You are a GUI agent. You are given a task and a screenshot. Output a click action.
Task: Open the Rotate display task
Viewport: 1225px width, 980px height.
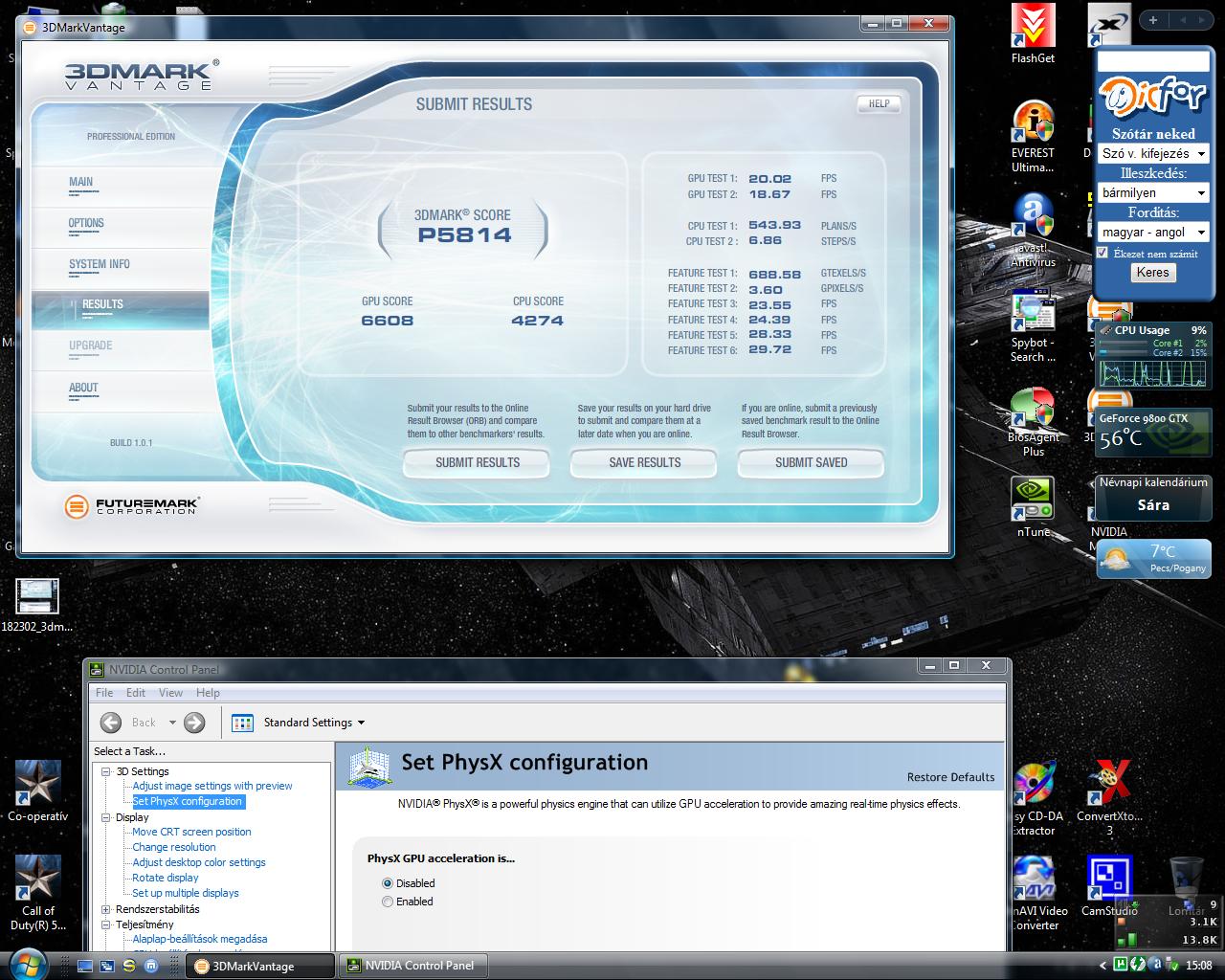(x=166, y=878)
